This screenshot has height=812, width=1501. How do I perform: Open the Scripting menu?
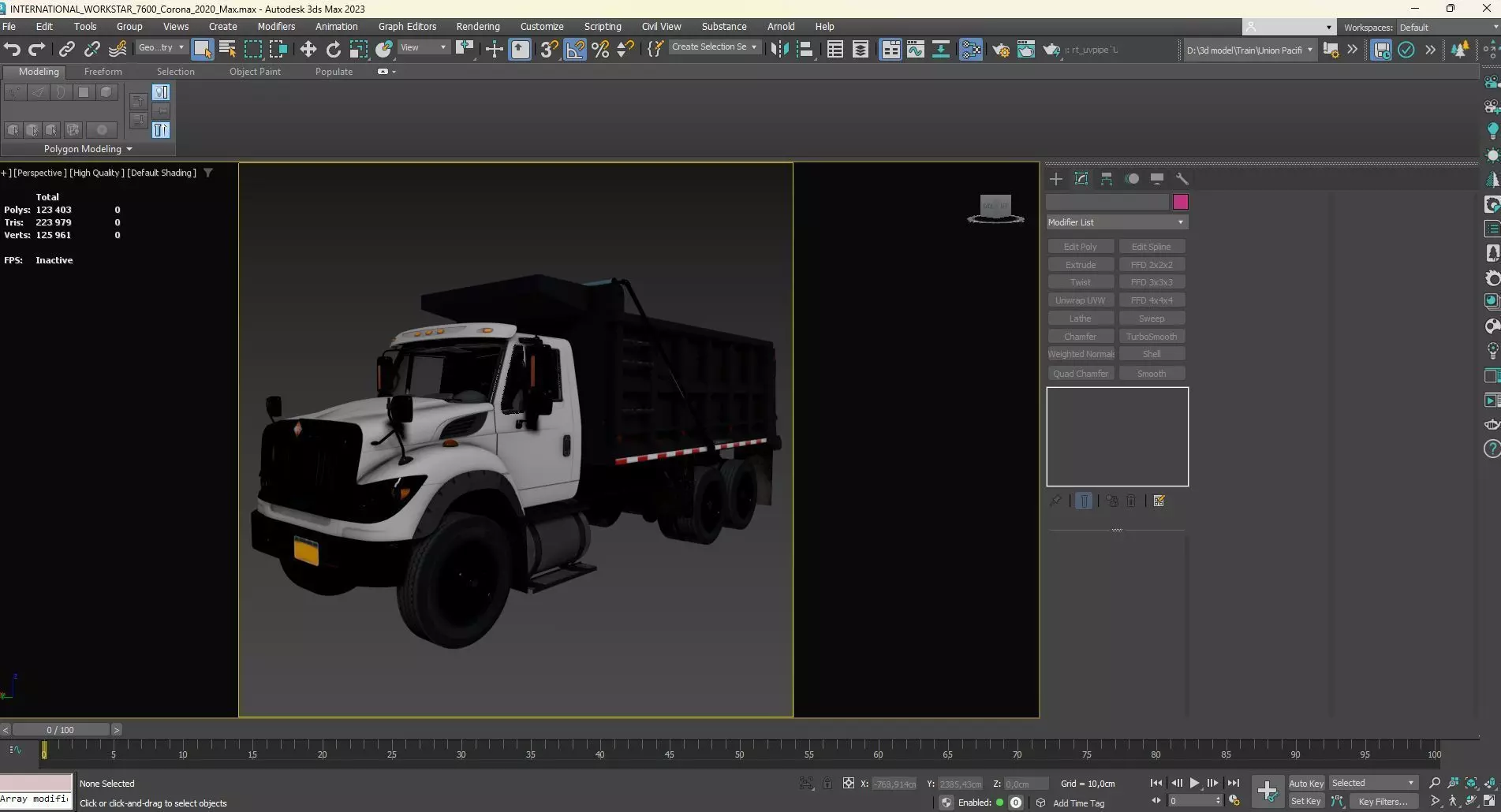point(603,27)
